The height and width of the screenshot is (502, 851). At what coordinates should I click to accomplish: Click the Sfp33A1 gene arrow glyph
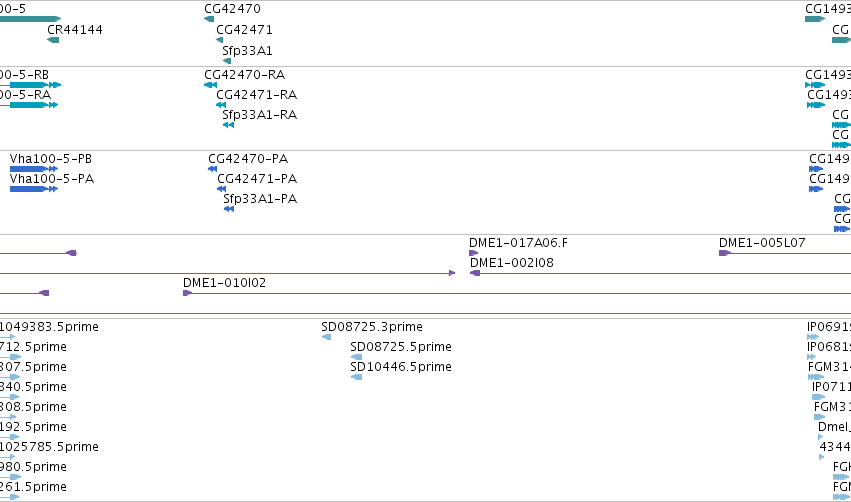click(x=227, y=61)
